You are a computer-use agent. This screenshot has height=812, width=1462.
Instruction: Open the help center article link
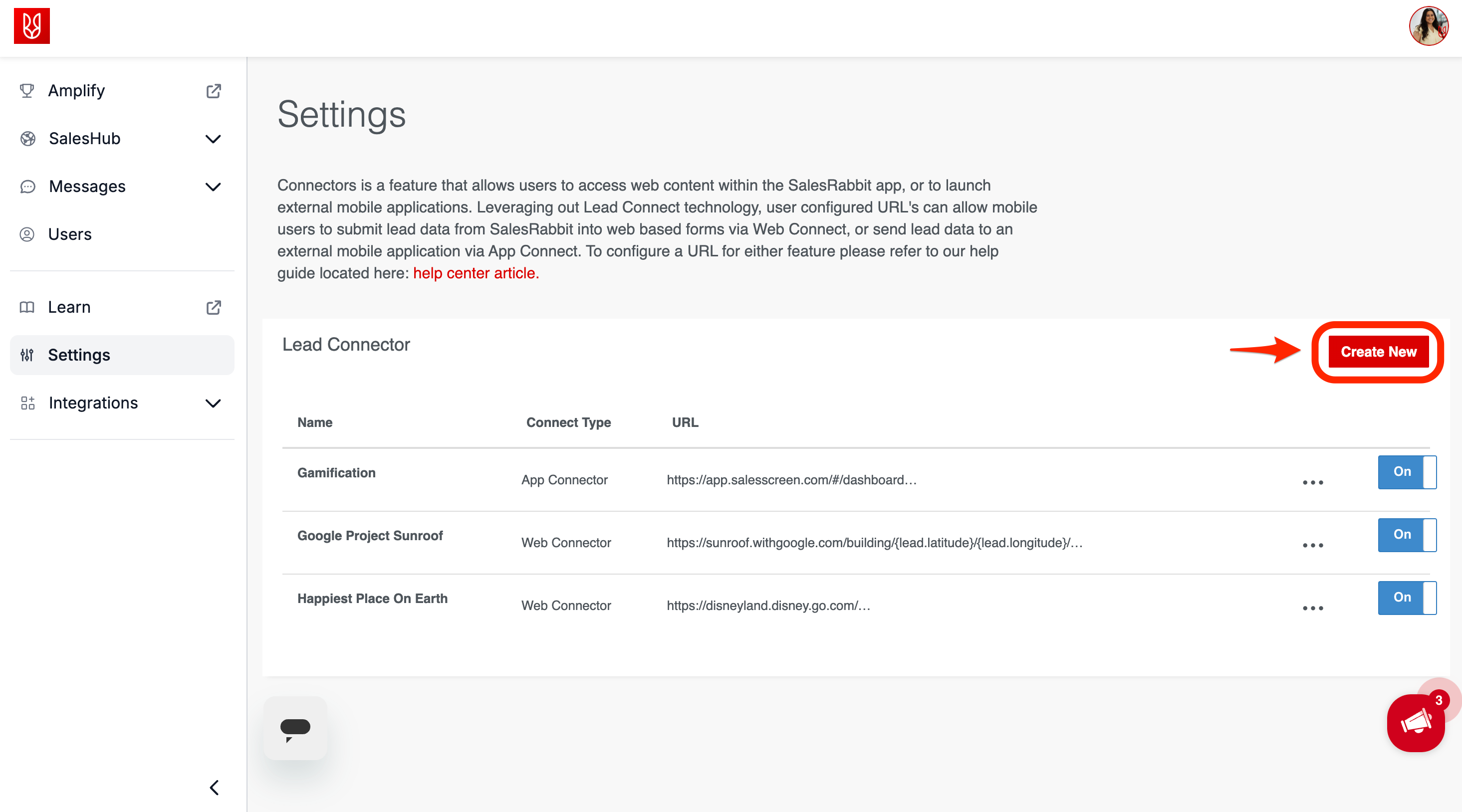pyautogui.click(x=476, y=273)
